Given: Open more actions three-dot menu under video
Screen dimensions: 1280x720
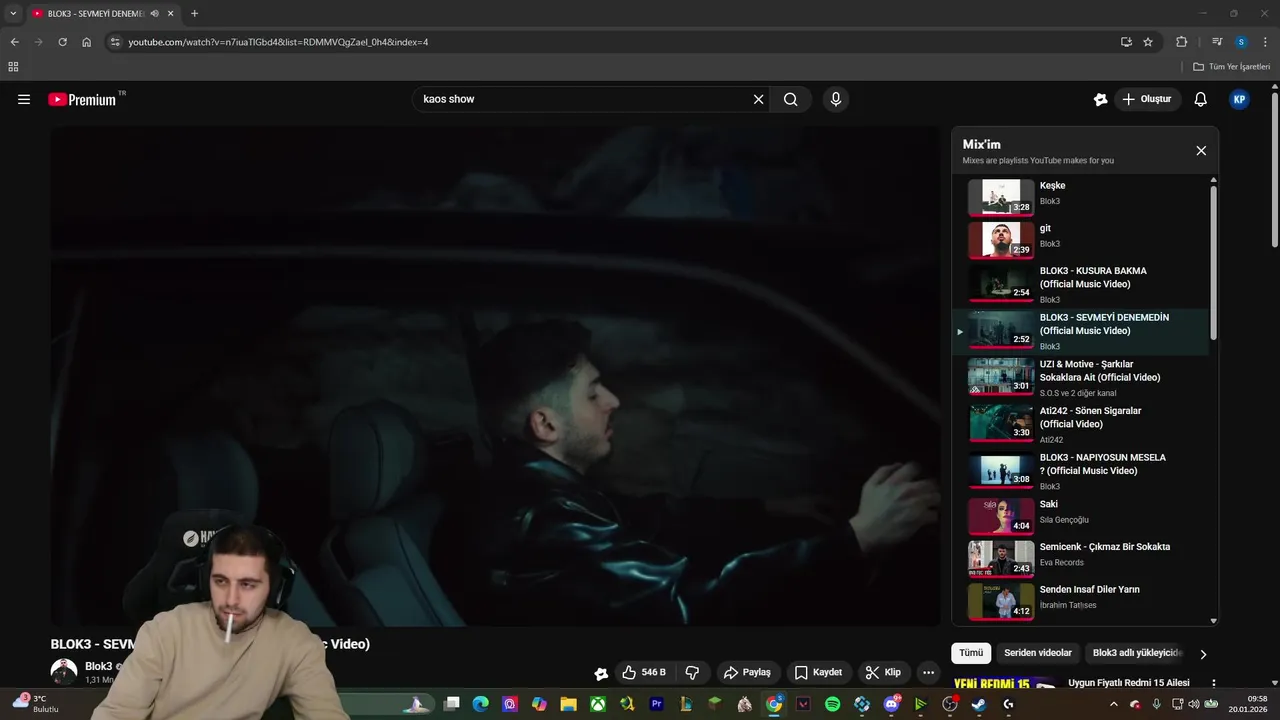Looking at the screenshot, I should tap(928, 673).
